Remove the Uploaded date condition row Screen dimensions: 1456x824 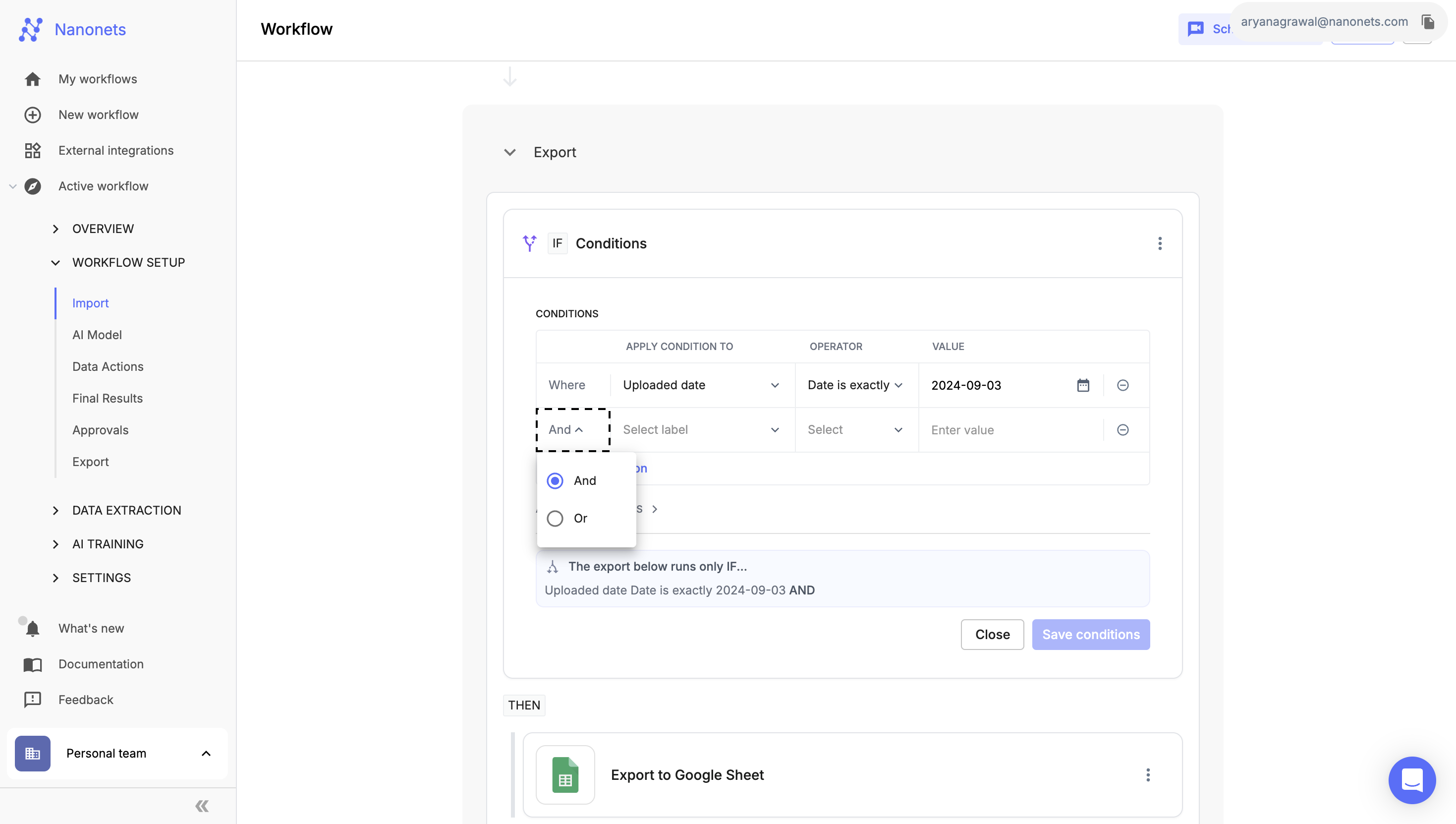1123,385
